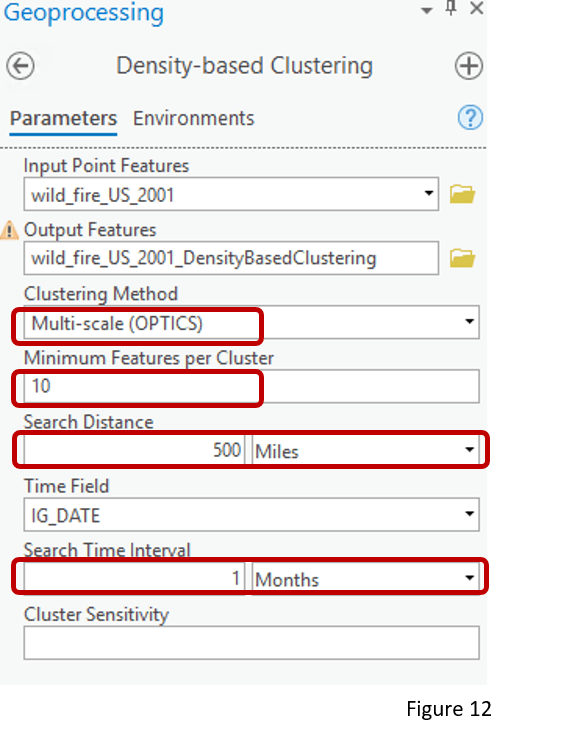Image resolution: width=581 pixels, height=737 pixels.
Task: Expand the Input Point Features dropdown
Action: tap(429, 193)
